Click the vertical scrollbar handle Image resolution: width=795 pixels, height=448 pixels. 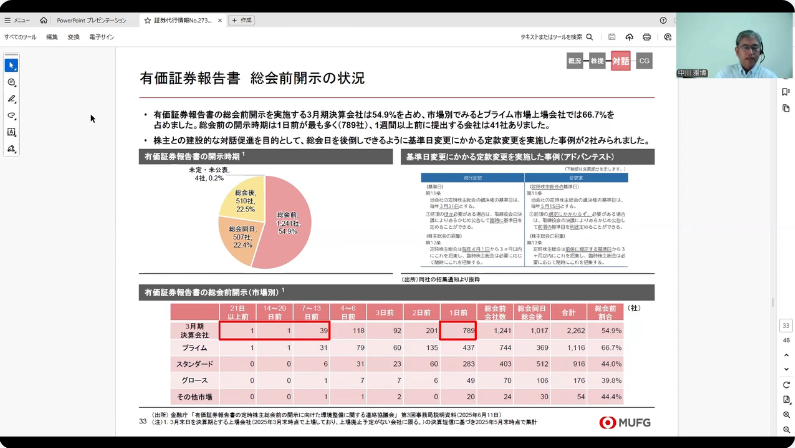pos(773,302)
